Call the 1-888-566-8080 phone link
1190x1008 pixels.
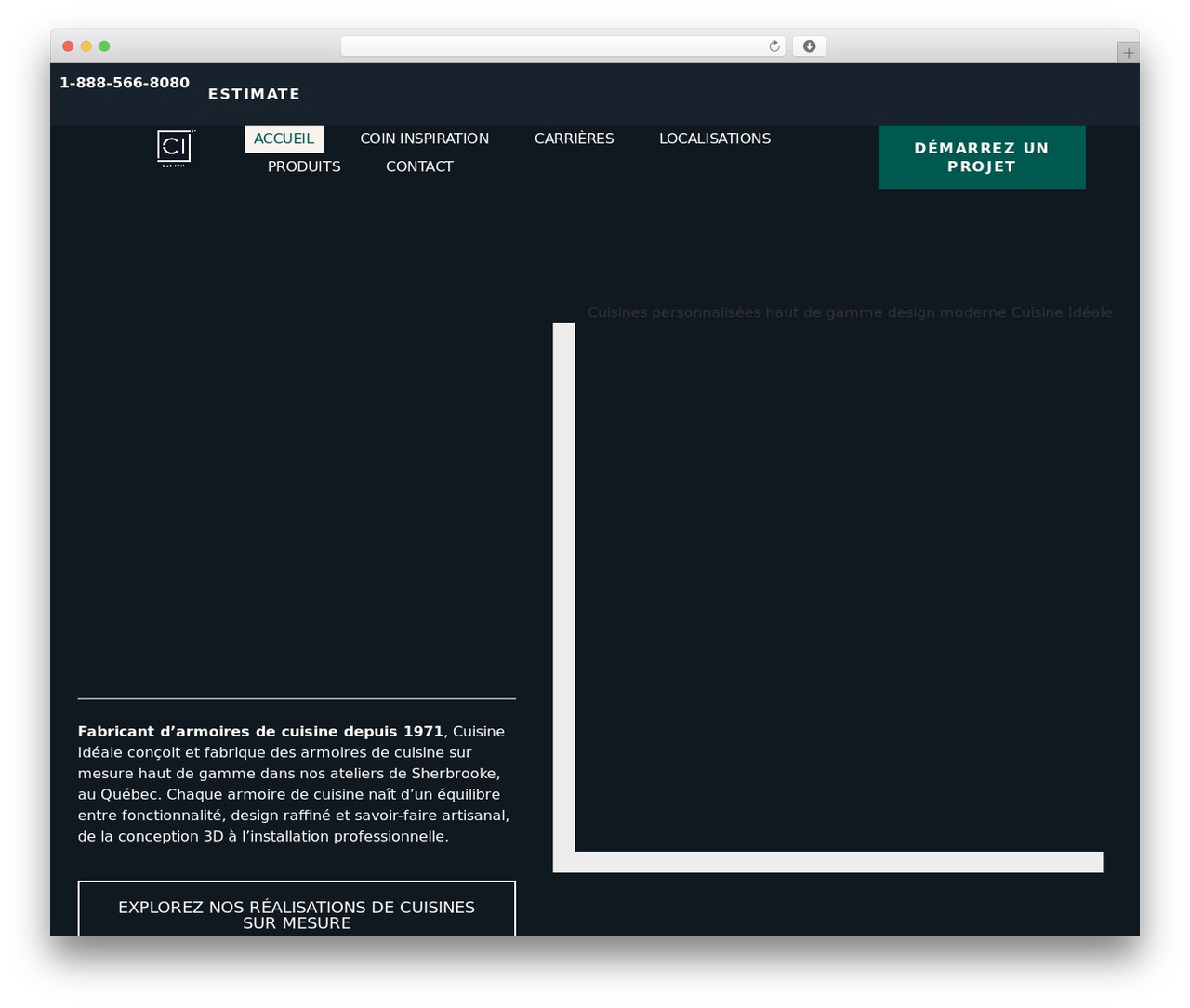coord(125,83)
